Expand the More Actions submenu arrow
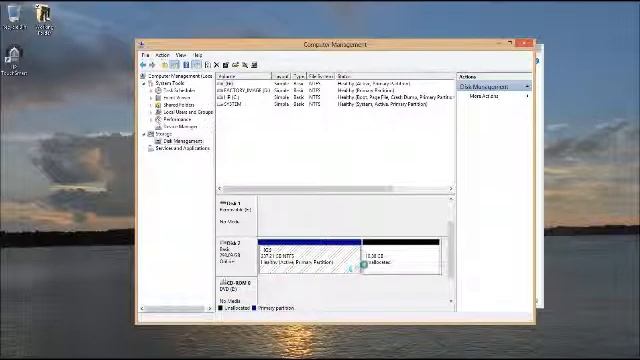 coord(527,96)
